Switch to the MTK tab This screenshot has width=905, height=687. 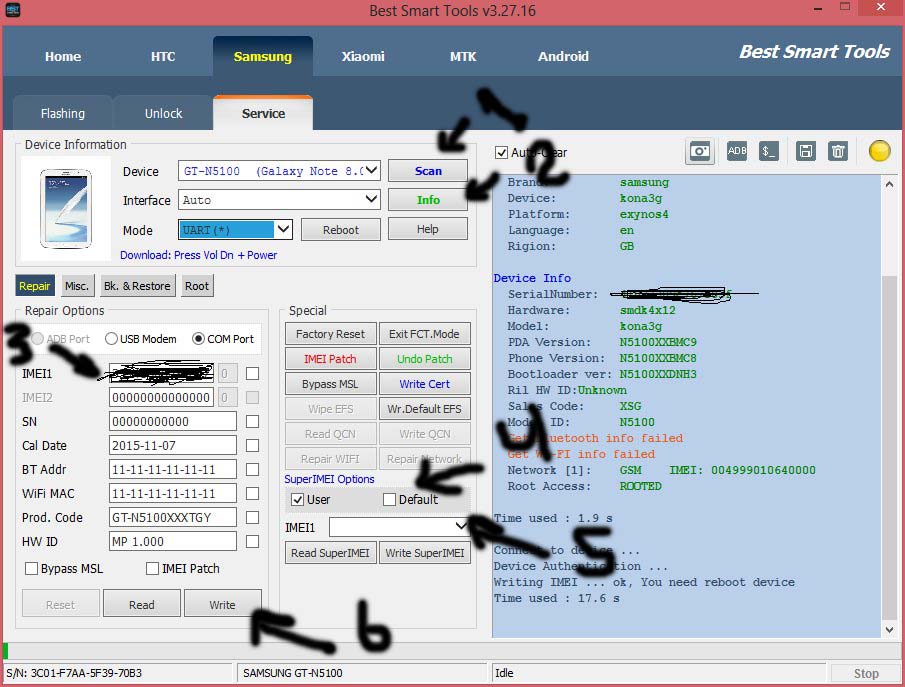pyautogui.click(x=463, y=57)
